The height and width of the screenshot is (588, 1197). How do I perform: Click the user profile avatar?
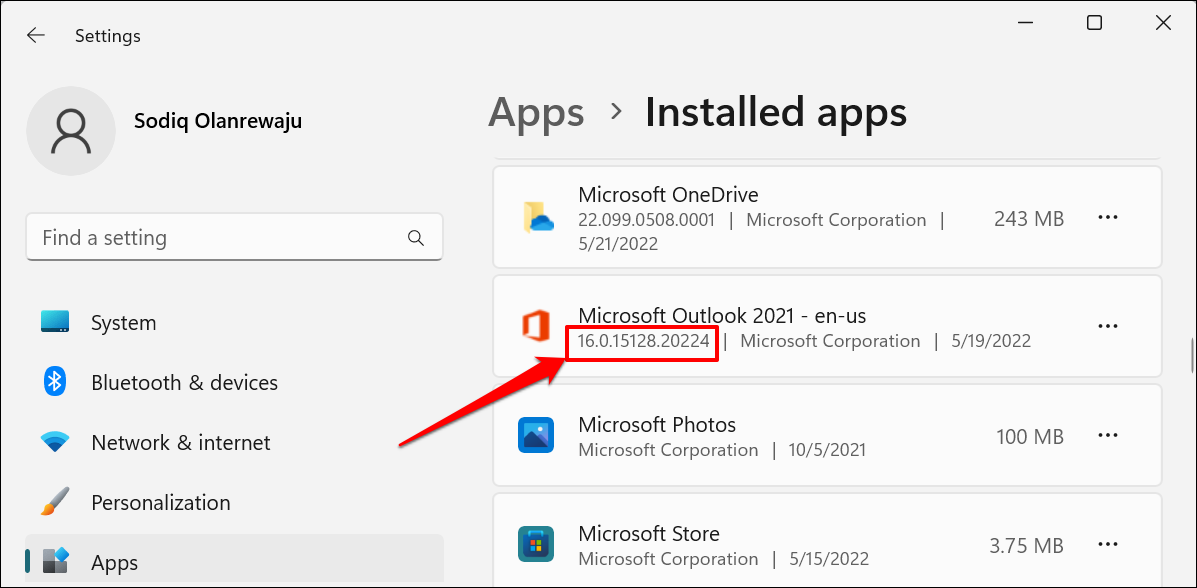pyautogui.click(x=71, y=131)
